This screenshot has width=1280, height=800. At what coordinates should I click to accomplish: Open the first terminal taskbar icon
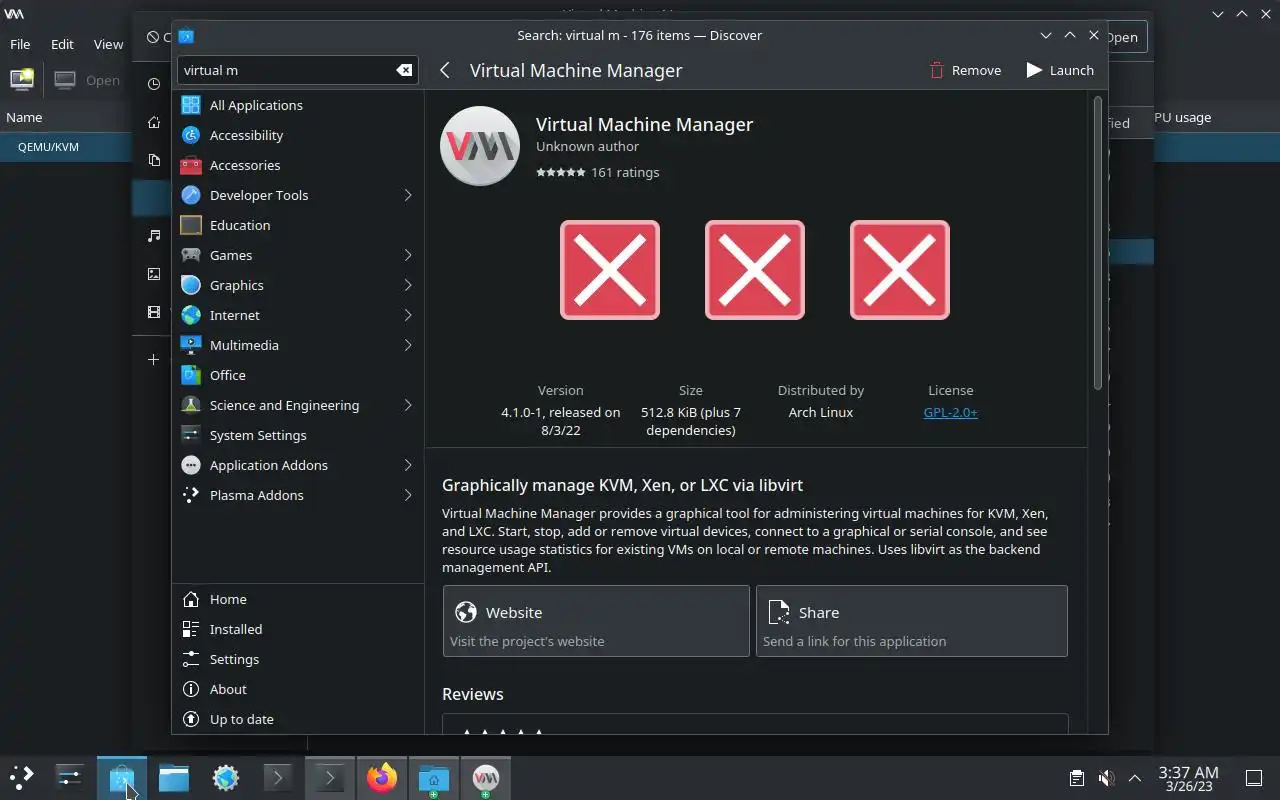pyautogui.click(x=278, y=777)
